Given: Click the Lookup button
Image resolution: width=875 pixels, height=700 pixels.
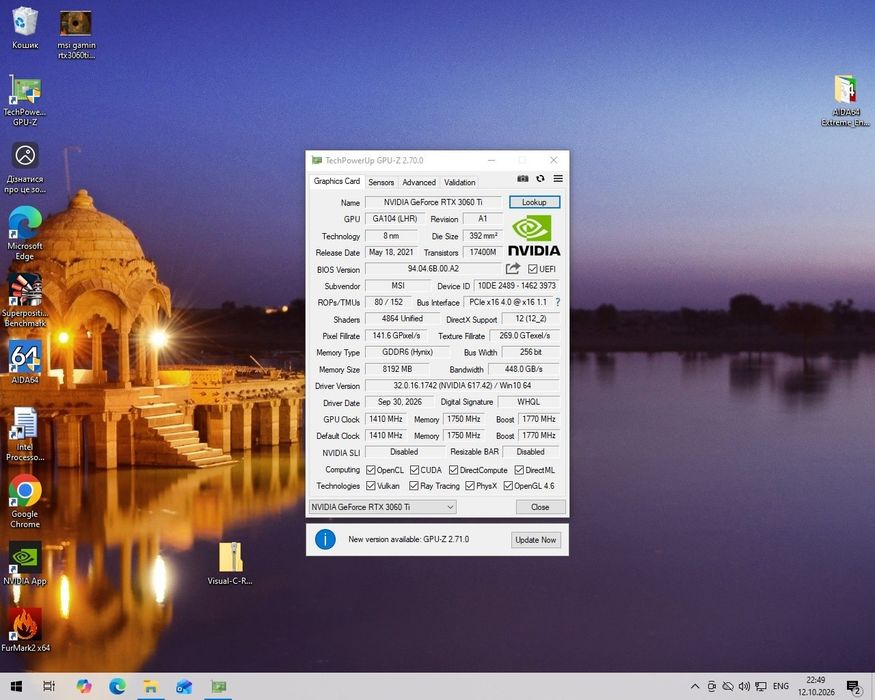Looking at the screenshot, I should pos(534,202).
